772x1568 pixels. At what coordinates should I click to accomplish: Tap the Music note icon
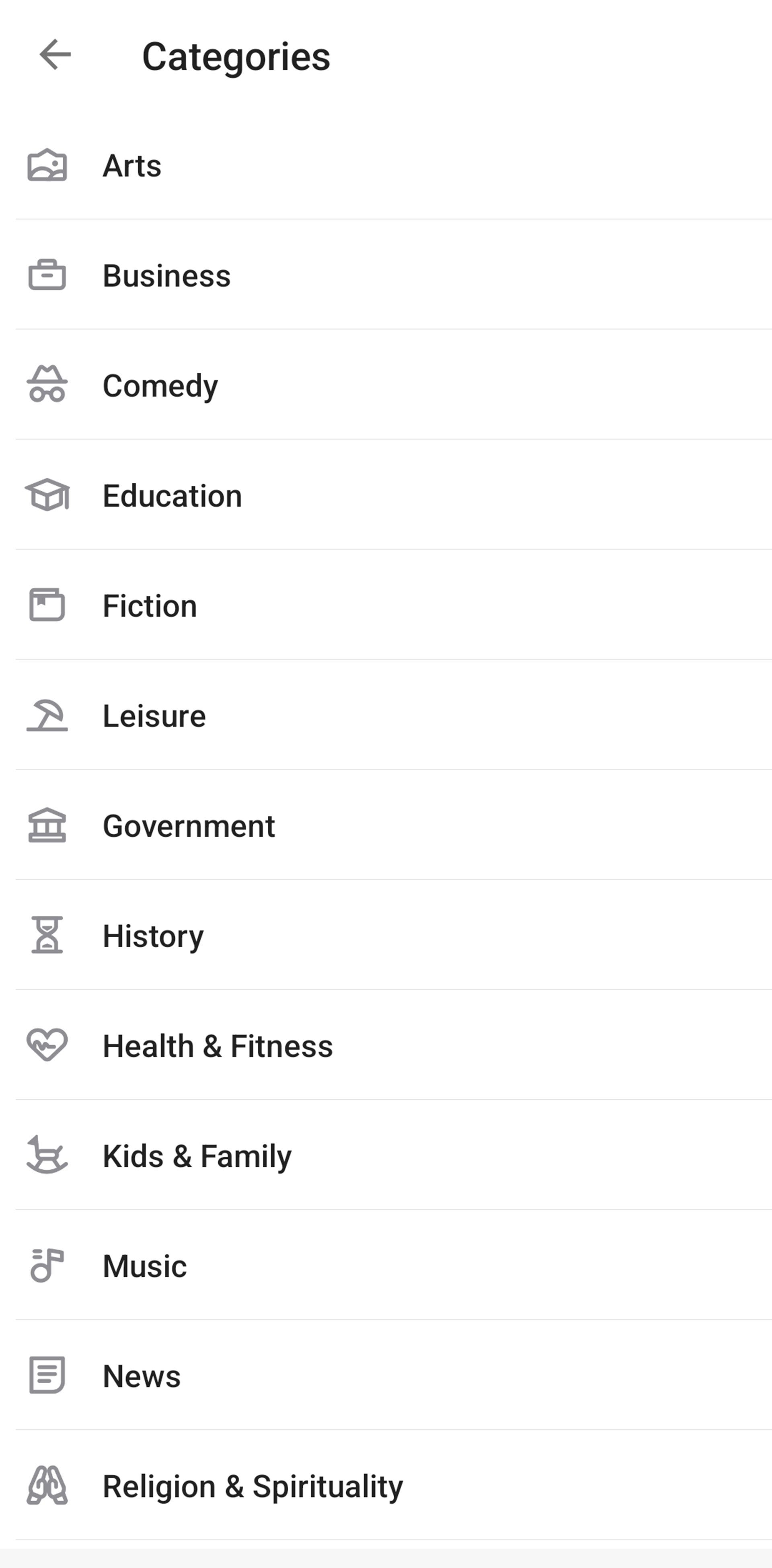(47, 1265)
